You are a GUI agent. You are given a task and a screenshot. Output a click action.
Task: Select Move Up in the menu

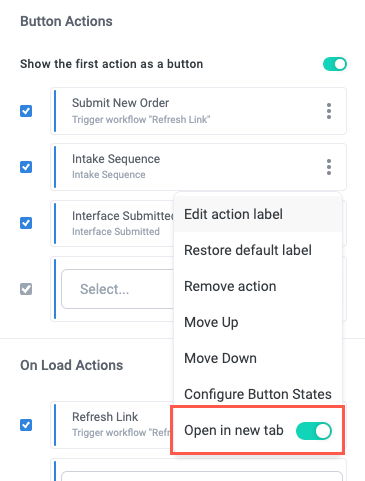(x=258, y=322)
